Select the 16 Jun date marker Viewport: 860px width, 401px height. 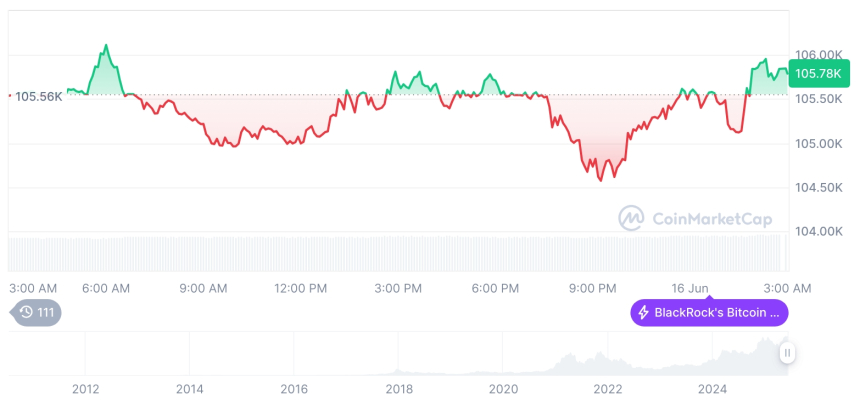[691, 288]
